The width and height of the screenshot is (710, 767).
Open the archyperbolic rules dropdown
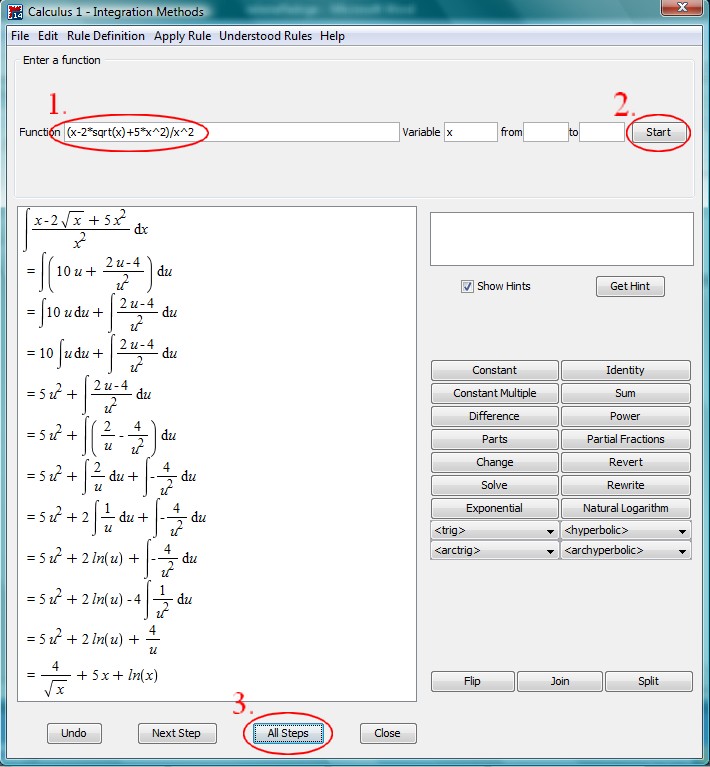(x=625, y=551)
